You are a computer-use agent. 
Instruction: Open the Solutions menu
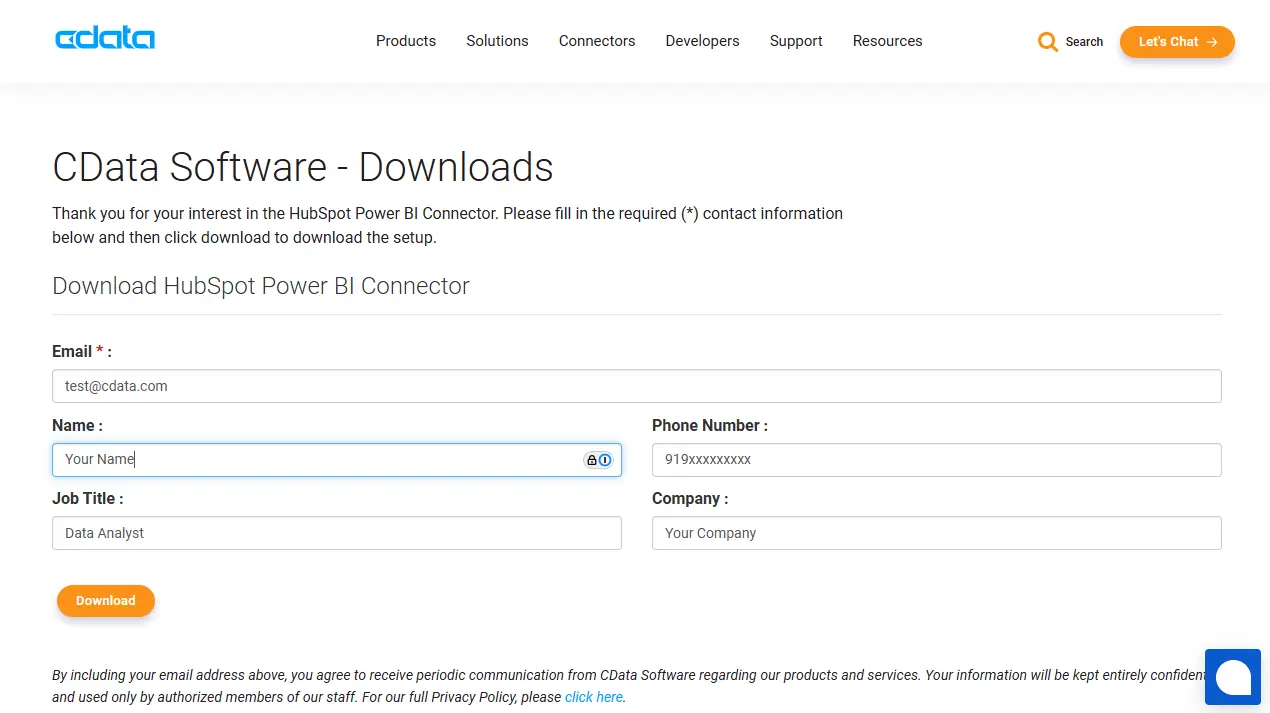[497, 41]
